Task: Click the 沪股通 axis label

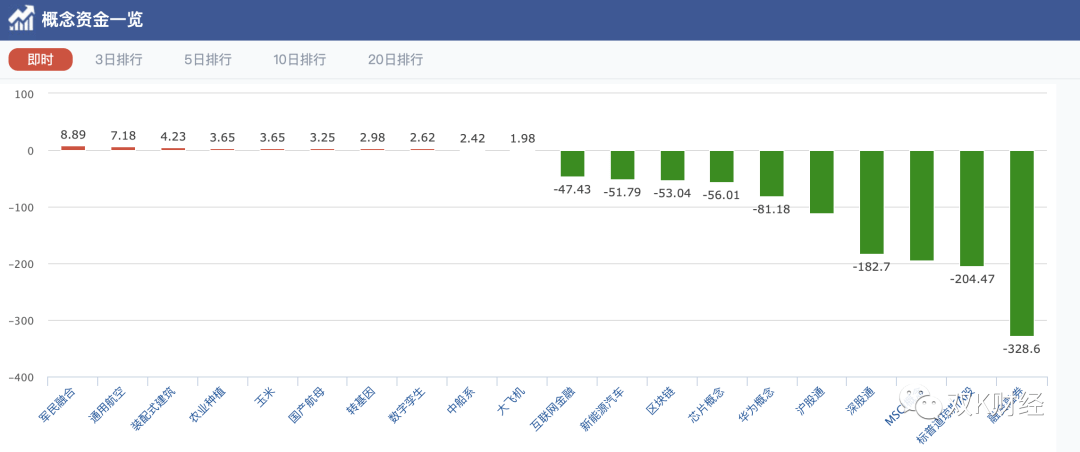Action: click(x=811, y=401)
